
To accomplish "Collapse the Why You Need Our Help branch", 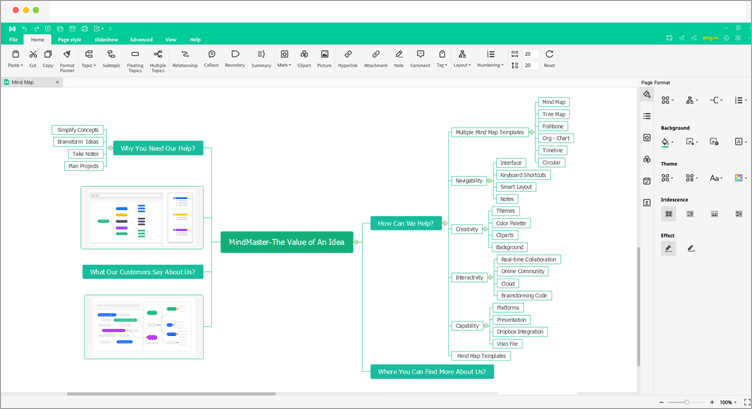I will click(x=110, y=148).
